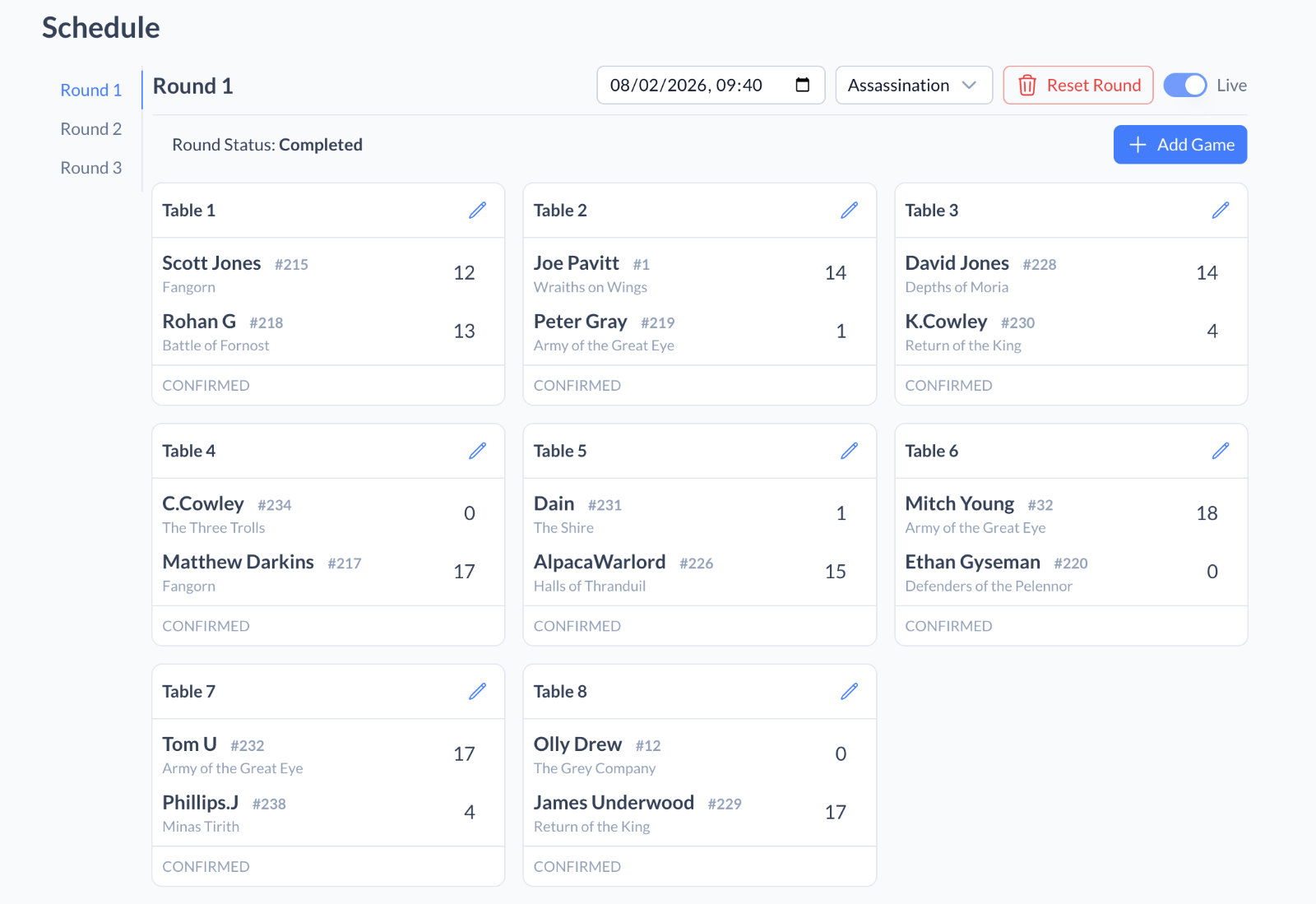Select player name Tom U
Viewport: 1316px width, 904px height.
[x=189, y=744]
